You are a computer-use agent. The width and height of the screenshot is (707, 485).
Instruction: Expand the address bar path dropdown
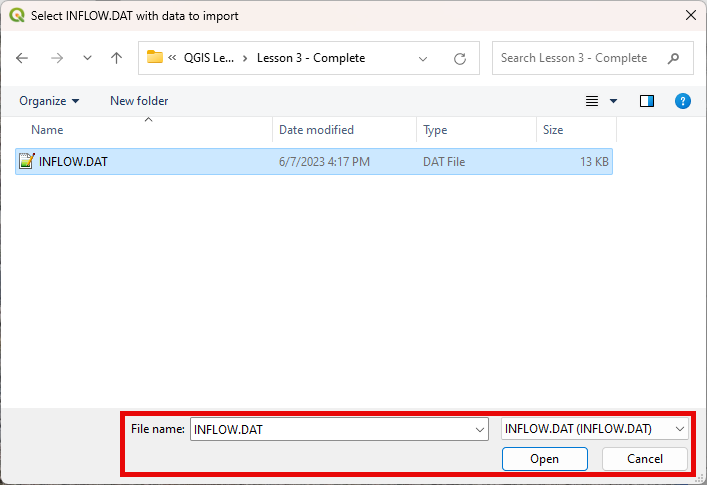coord(423,58)
